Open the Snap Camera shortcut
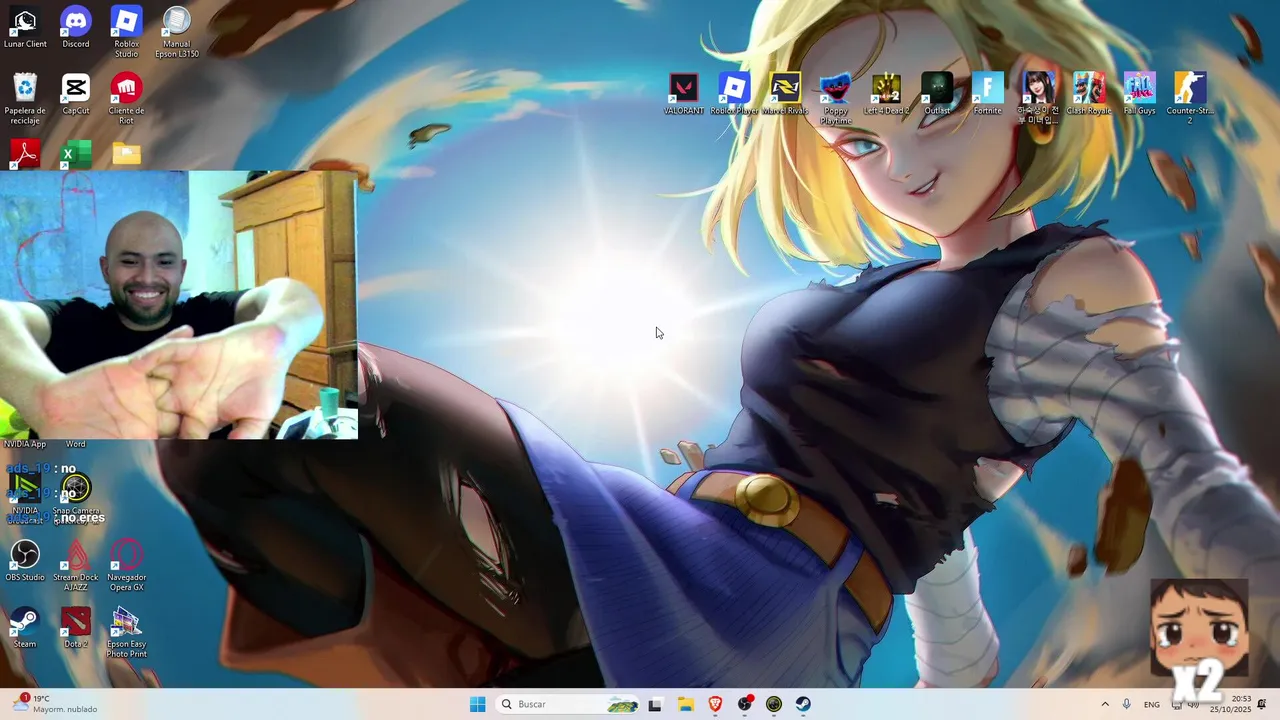The image size is (1280, 720). click(x=76, y=499)
